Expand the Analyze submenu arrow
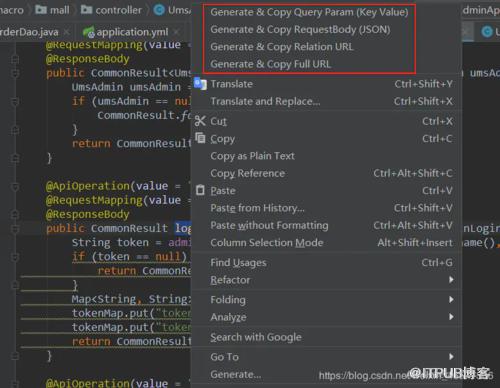The width and height of the screenshot is (500, 388). click(x=451, y=316)
